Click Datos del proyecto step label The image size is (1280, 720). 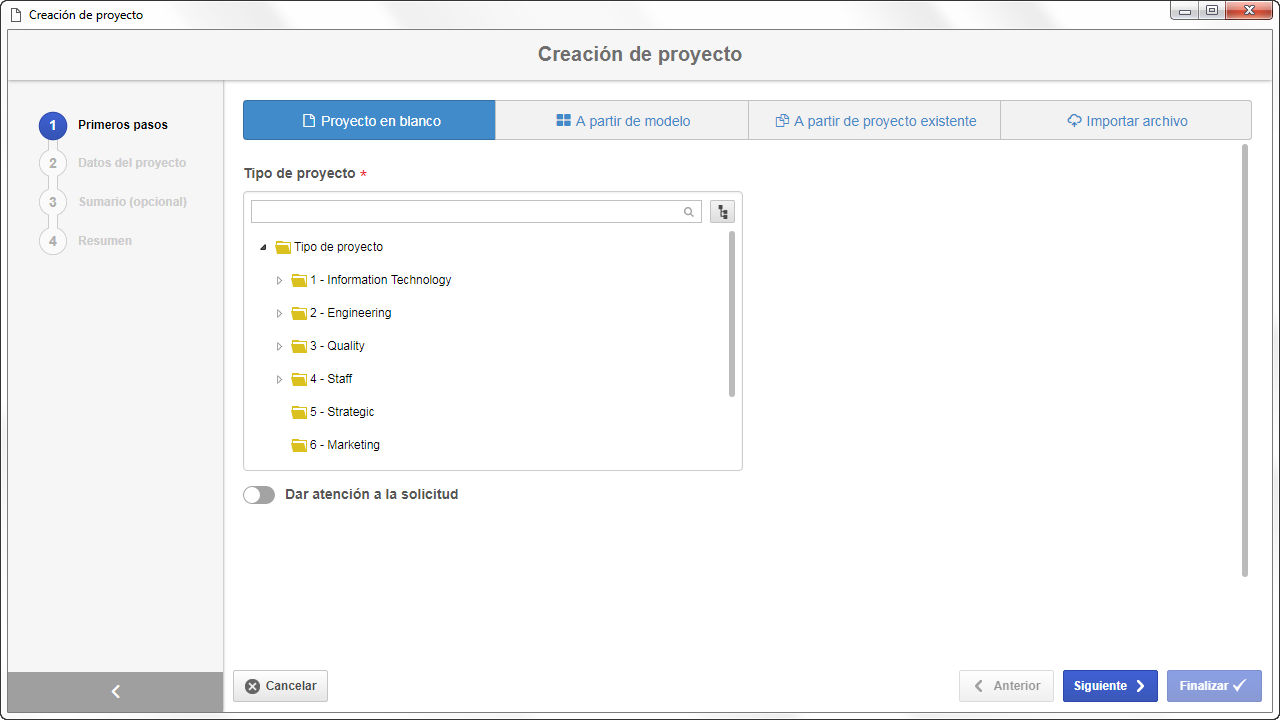pos(132,163)
